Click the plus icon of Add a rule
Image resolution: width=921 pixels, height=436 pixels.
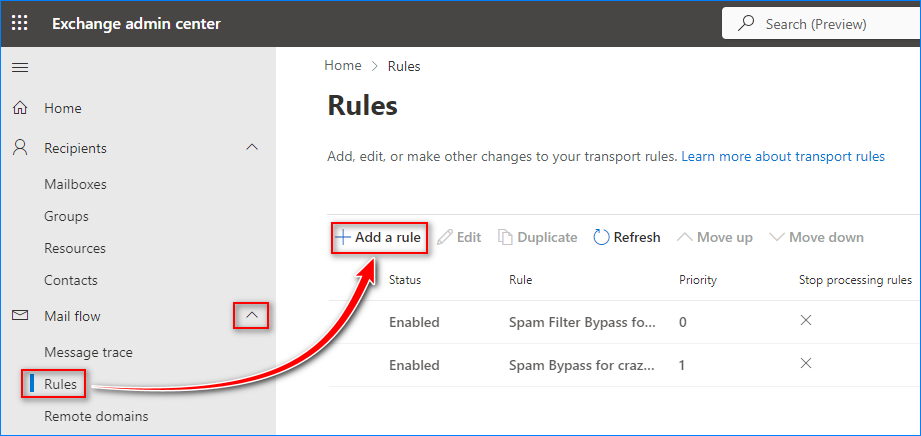pos(342,237)
